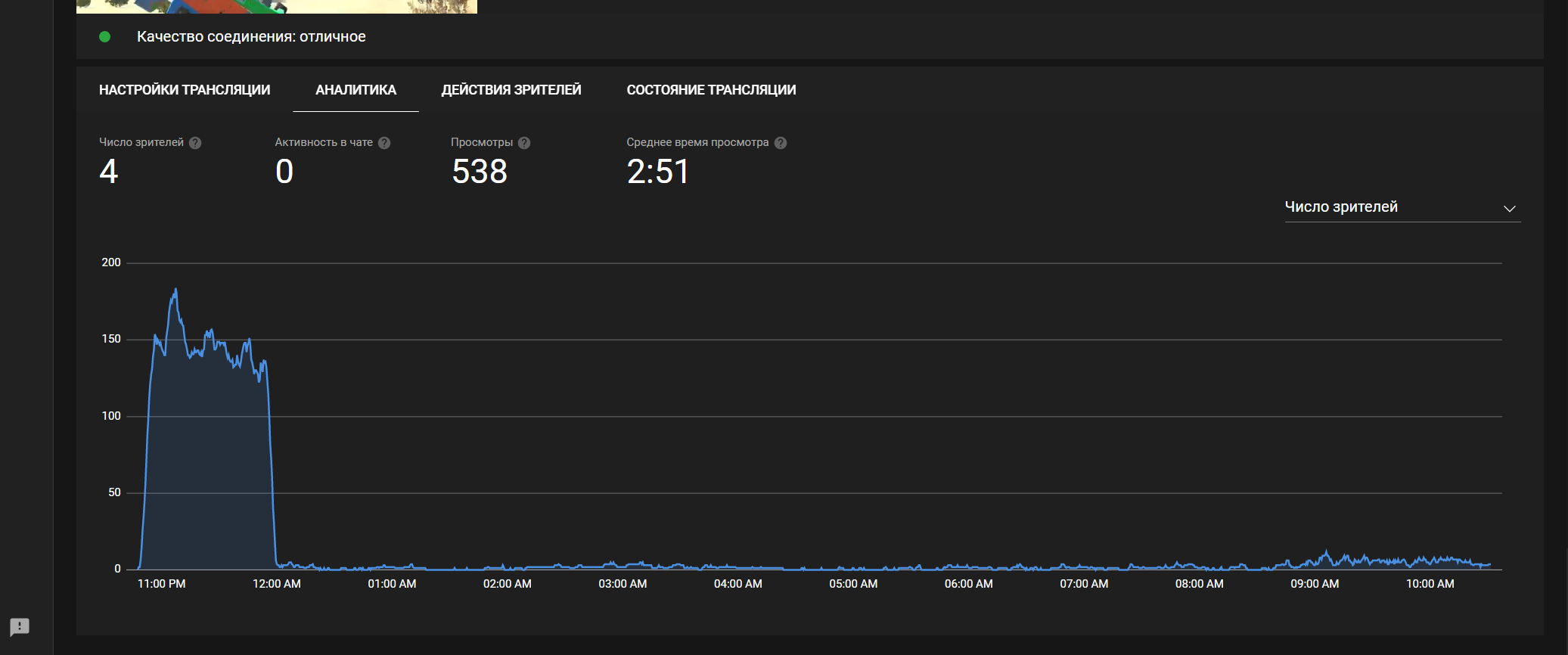Click the chevron arrow of the chart dropdown
The image size is (1568, 655).
tap(1509, 209)
